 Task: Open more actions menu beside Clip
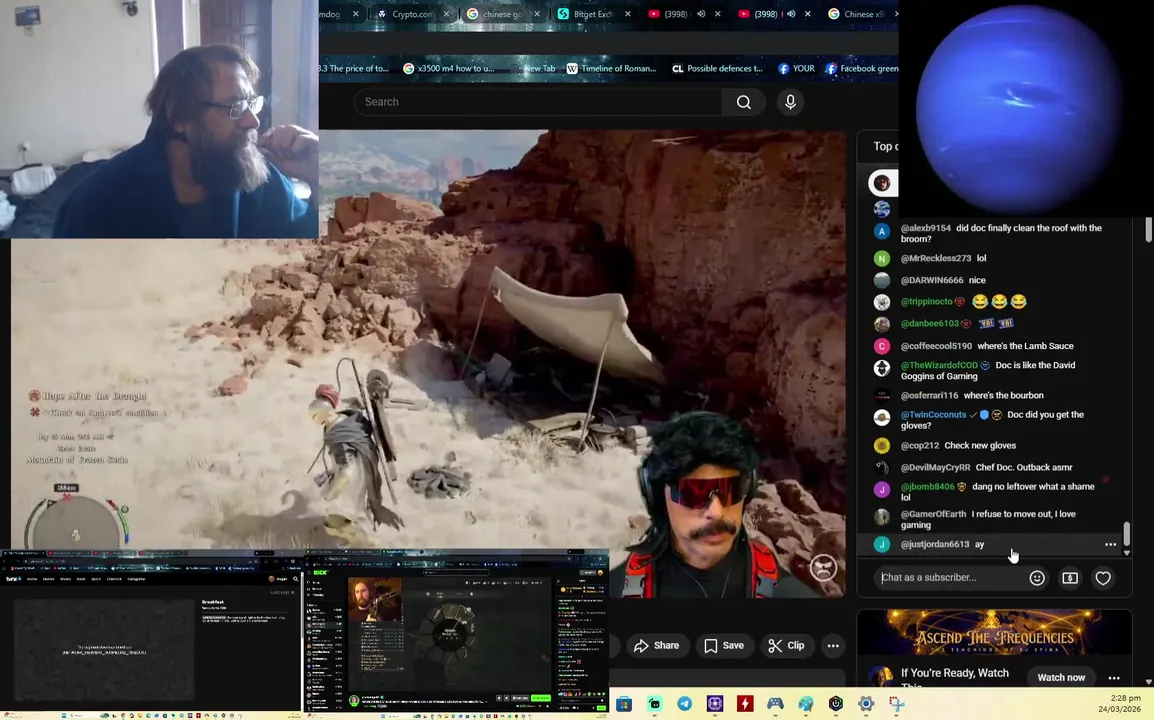[x=833, y=646]
